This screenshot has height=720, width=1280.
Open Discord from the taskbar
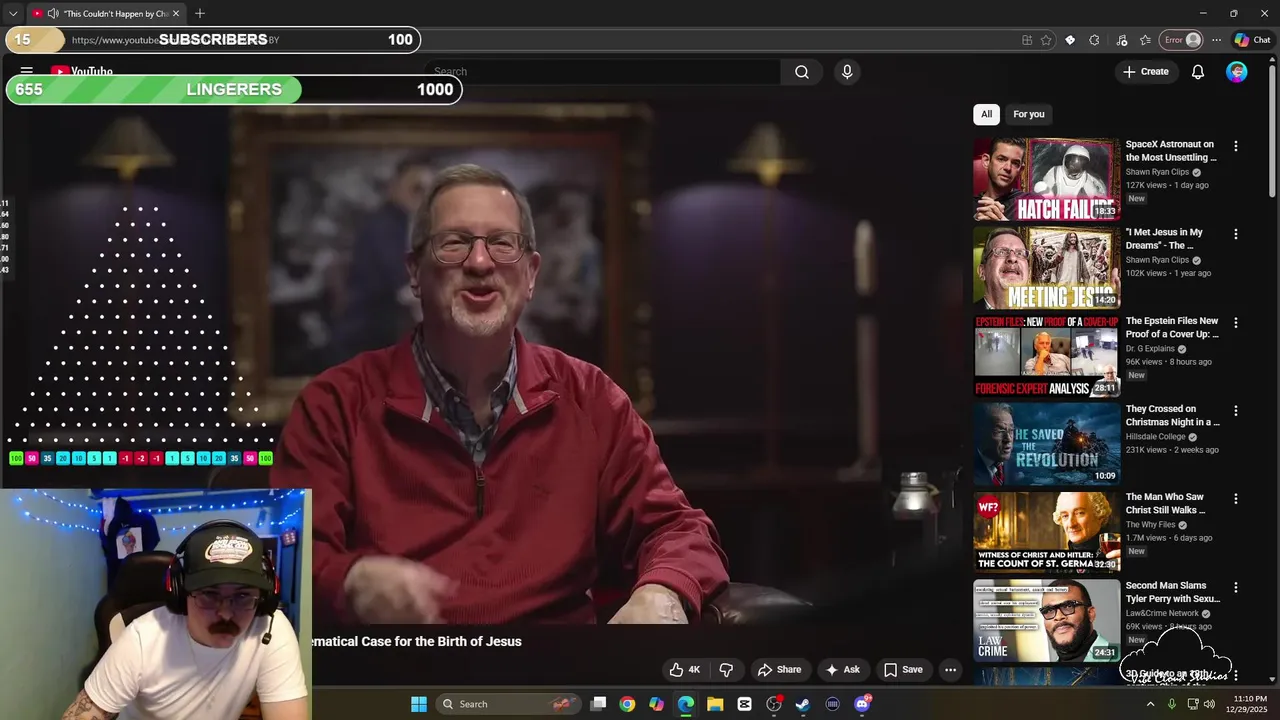tap(862, 704)
